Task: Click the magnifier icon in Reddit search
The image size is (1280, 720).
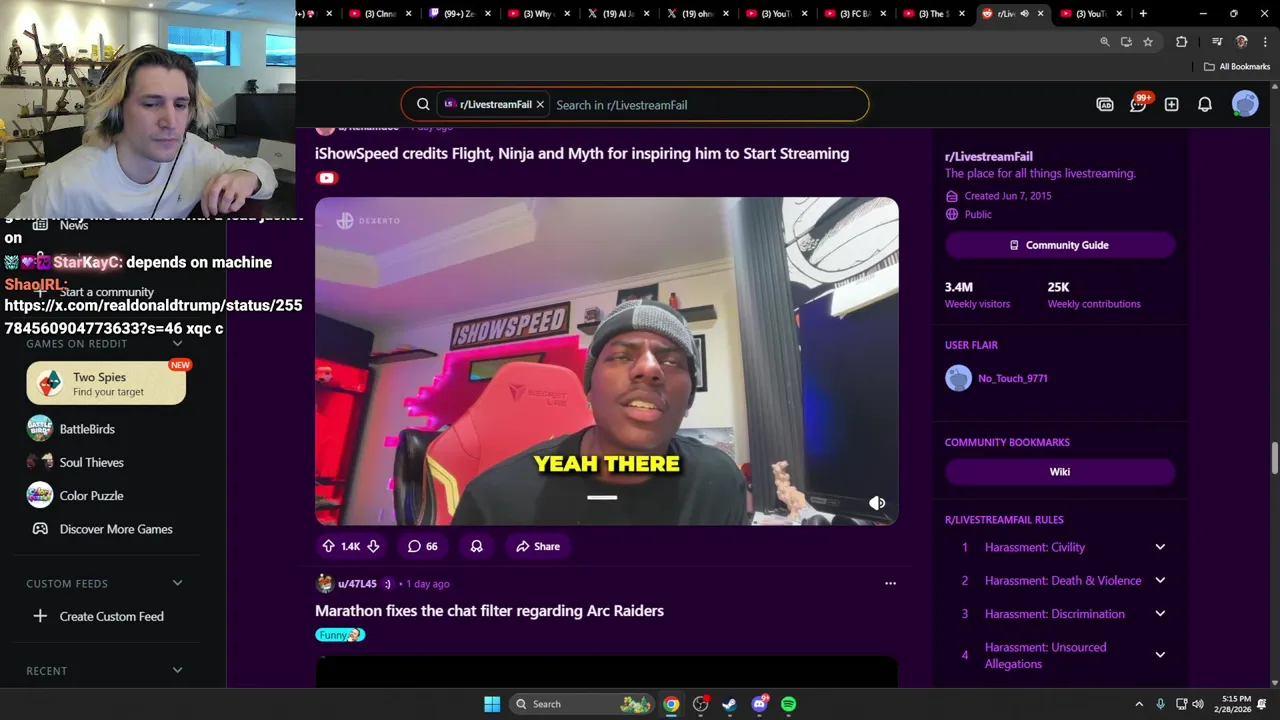Action: pos(423,104)
